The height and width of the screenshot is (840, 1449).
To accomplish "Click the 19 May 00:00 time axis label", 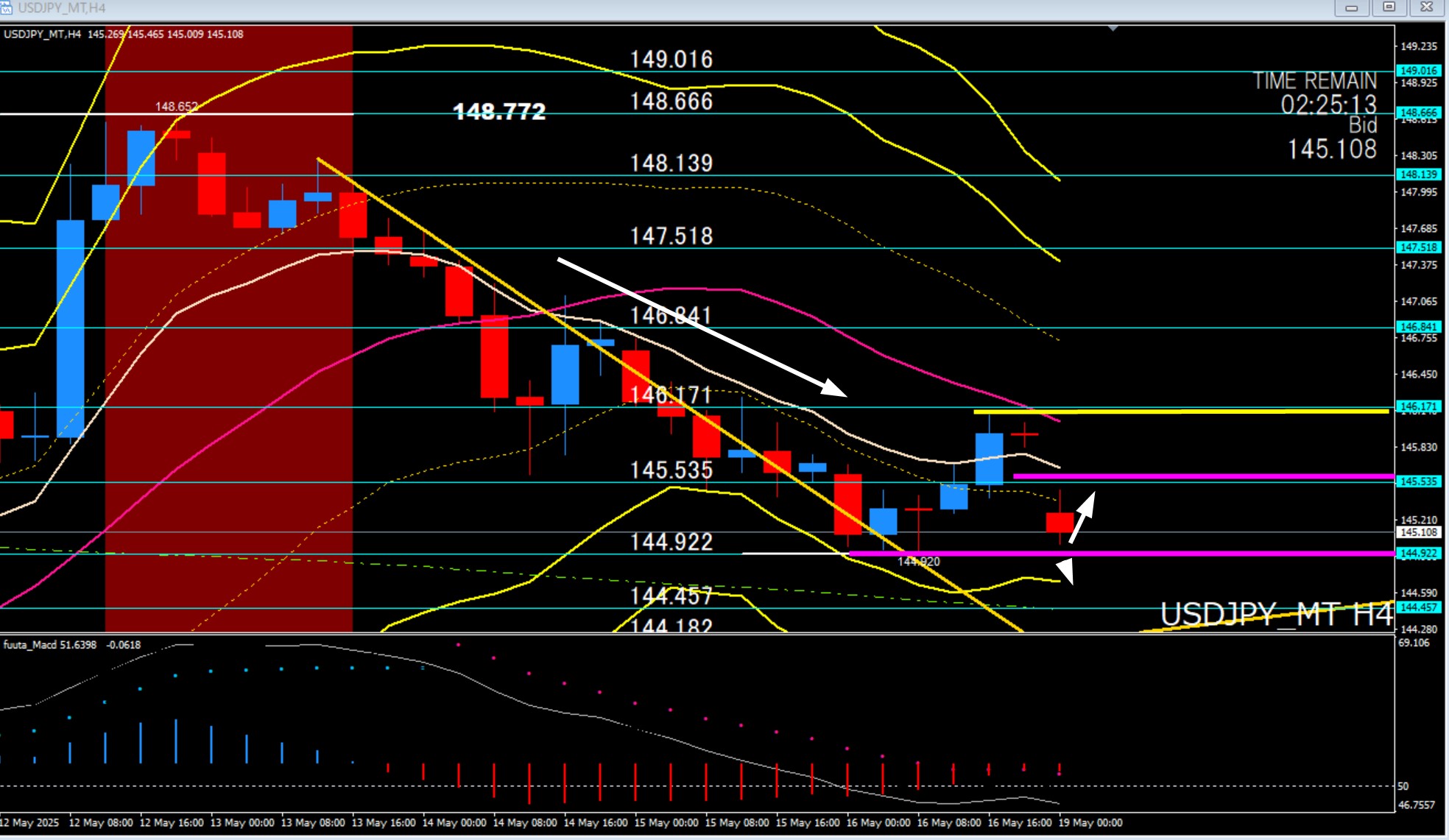I will point(1090,822).
